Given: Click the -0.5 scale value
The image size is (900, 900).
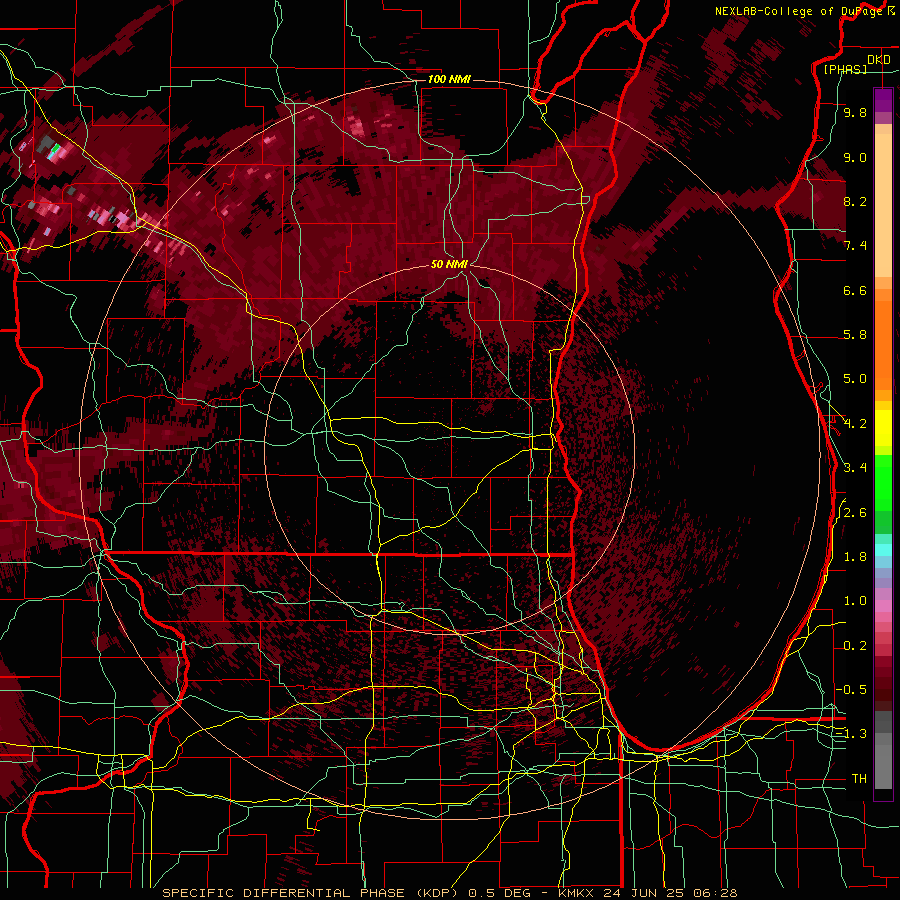Looking at the screenshot, I should click(852, 689).
